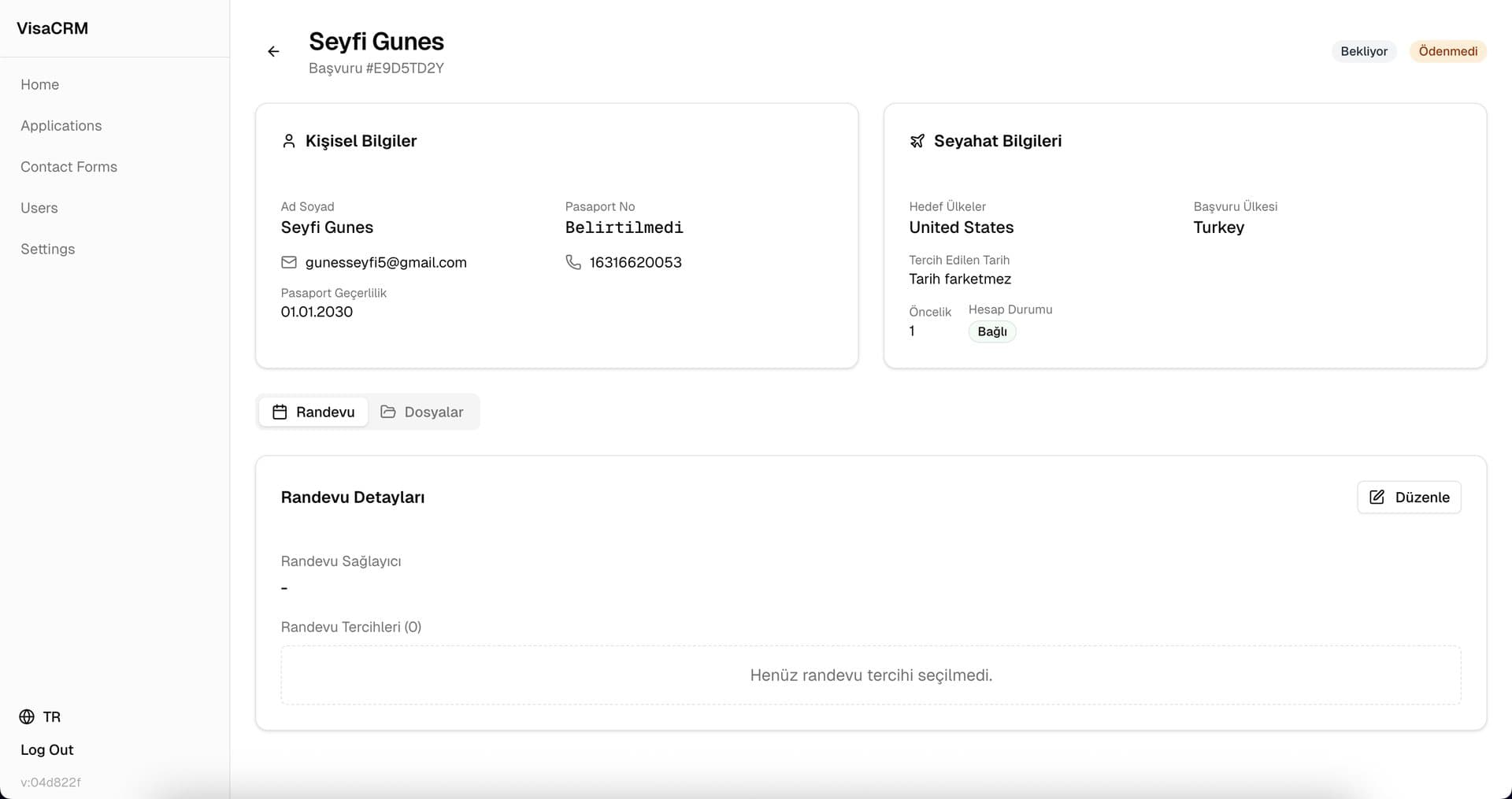Navigate to Users in the sidebar
Image resolution: width=1512 pixels, height=799 pixels.
[x=39, y=208]
